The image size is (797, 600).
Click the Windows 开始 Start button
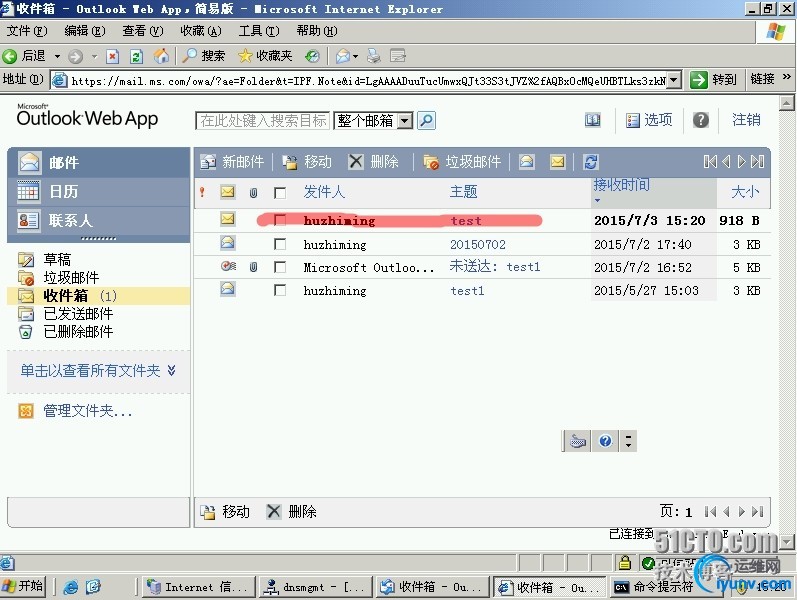coord(23,586)
